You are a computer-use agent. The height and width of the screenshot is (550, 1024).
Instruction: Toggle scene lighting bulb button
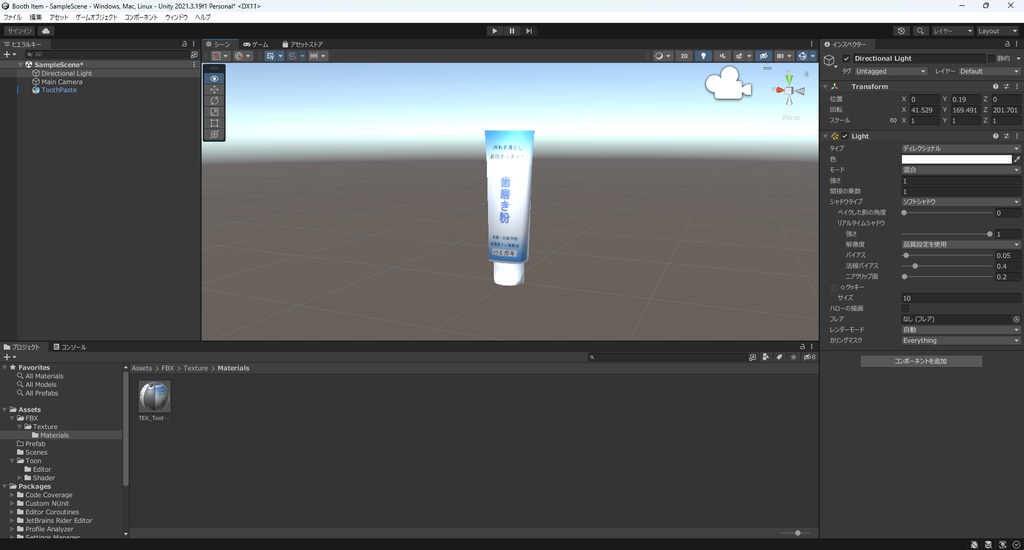point(703,56)
